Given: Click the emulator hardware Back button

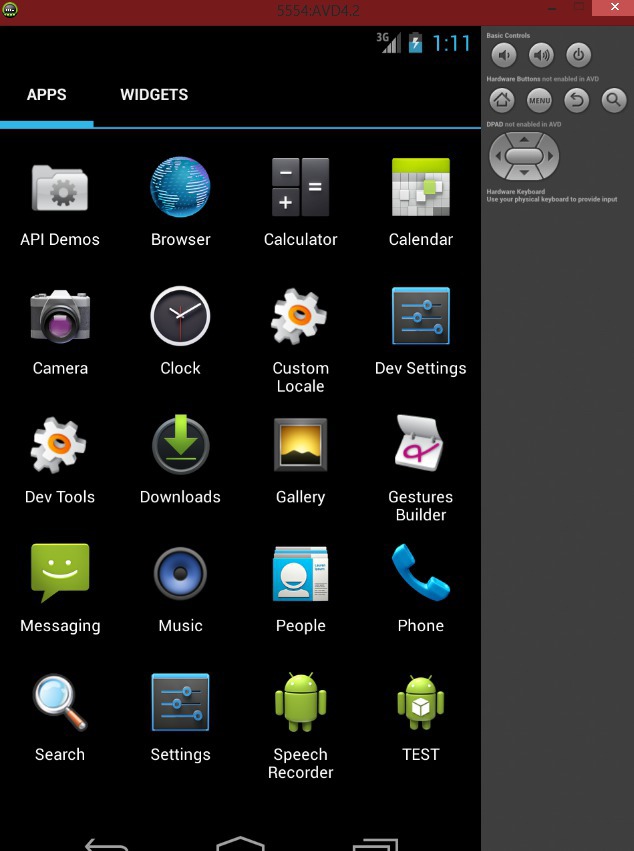Looking at the screenshot, I should point(576,100).
